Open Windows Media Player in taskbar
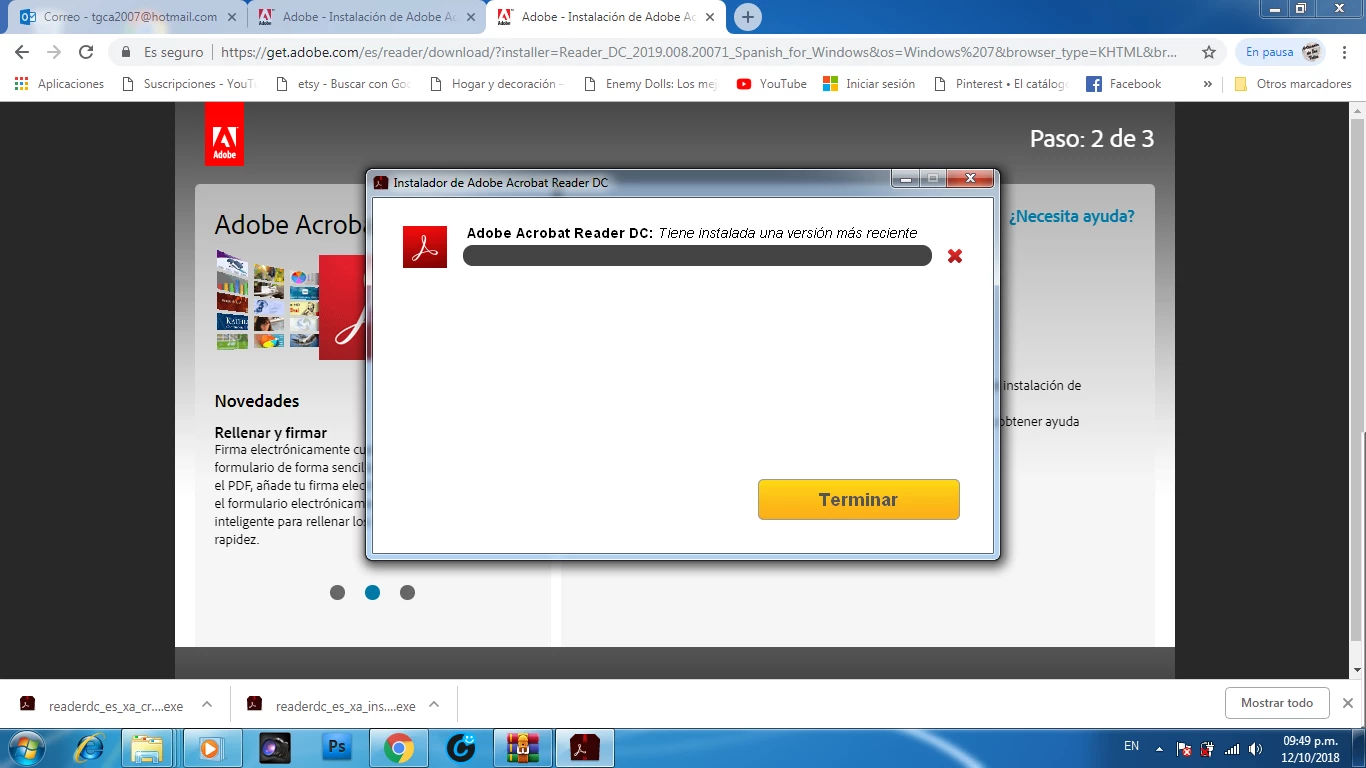The image size is (1366, 768). click(x=211, y=748)
